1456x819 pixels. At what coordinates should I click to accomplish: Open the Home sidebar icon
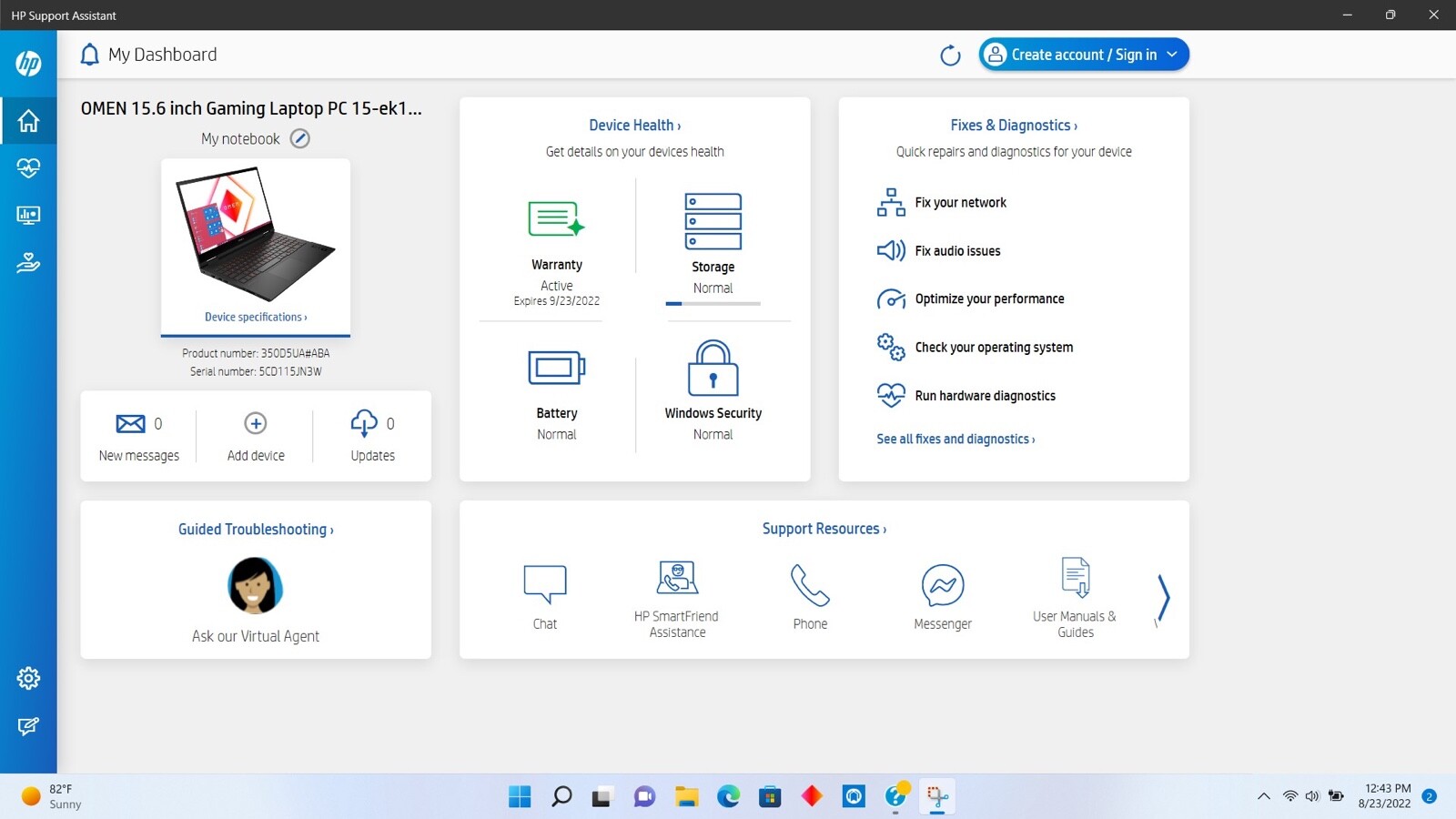tap(28, 120)
